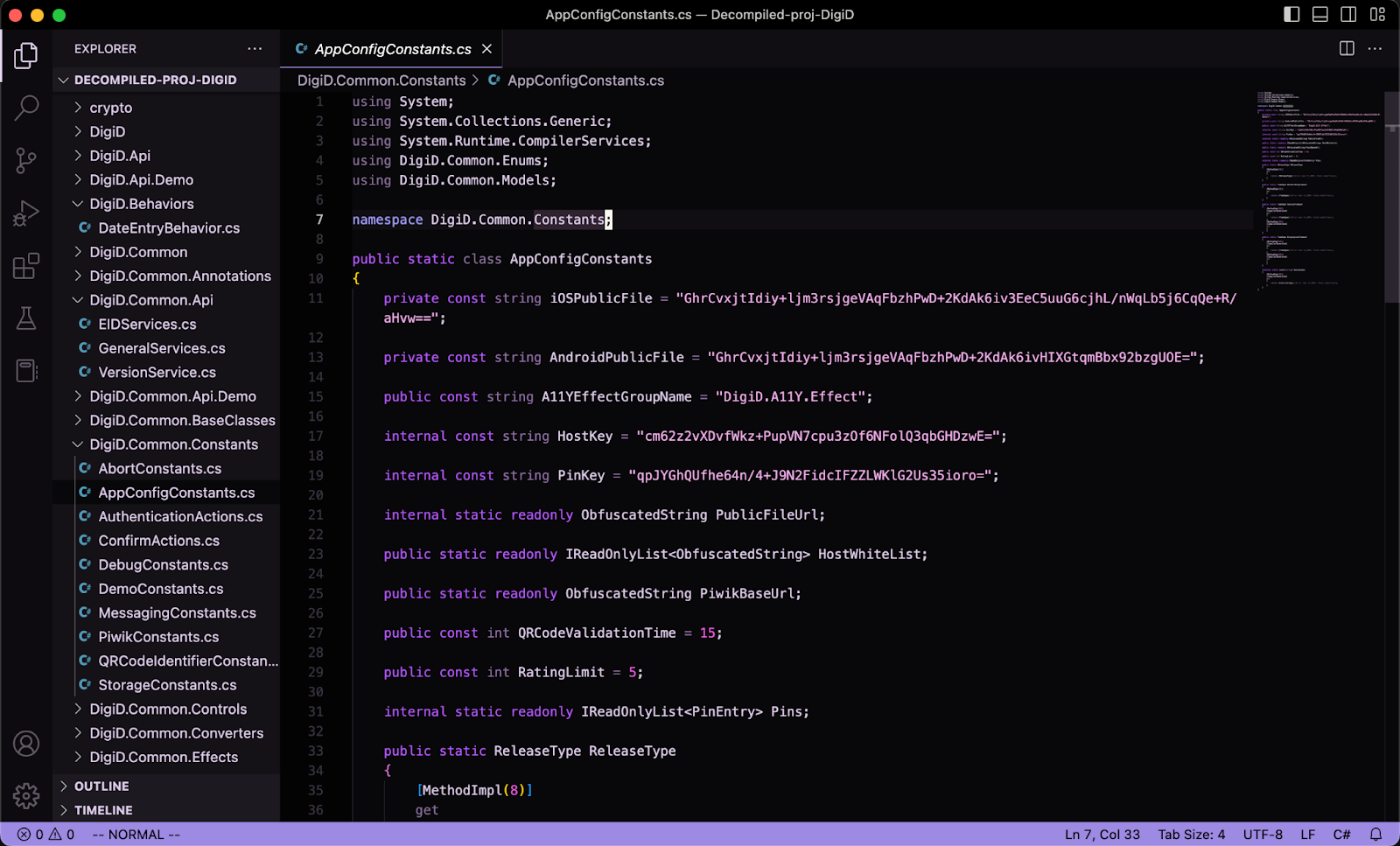Open the Run and Debug view
This screenshot has width=1400, height=846.
(x=26, y=213)
